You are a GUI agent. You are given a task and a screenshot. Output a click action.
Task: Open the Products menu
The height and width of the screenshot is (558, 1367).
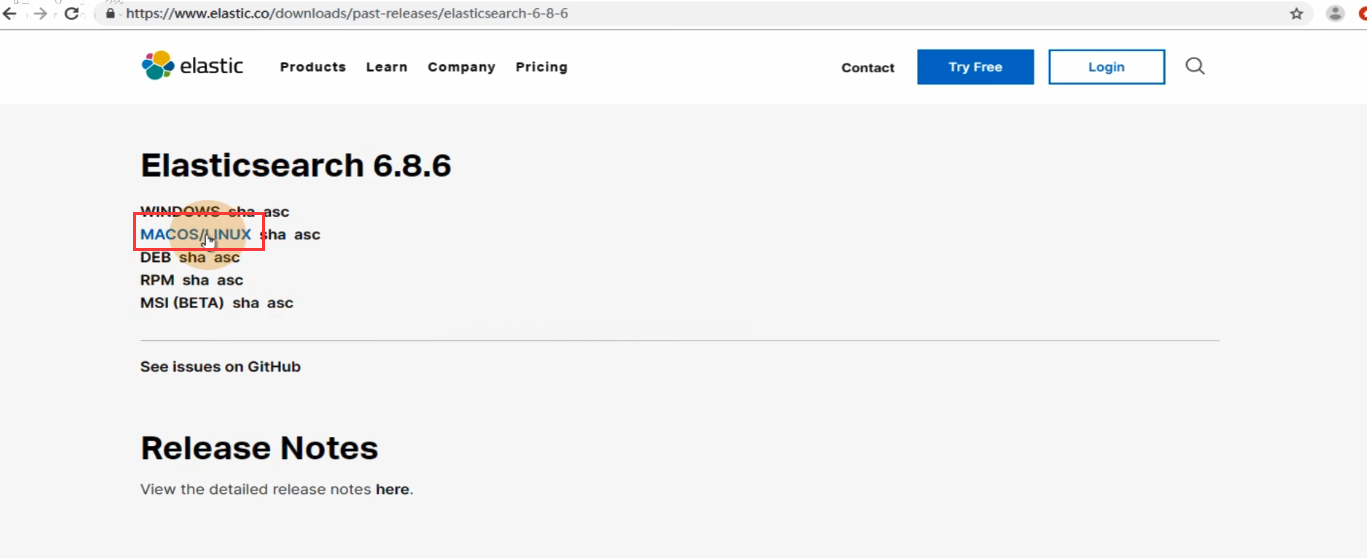point(313,67)
